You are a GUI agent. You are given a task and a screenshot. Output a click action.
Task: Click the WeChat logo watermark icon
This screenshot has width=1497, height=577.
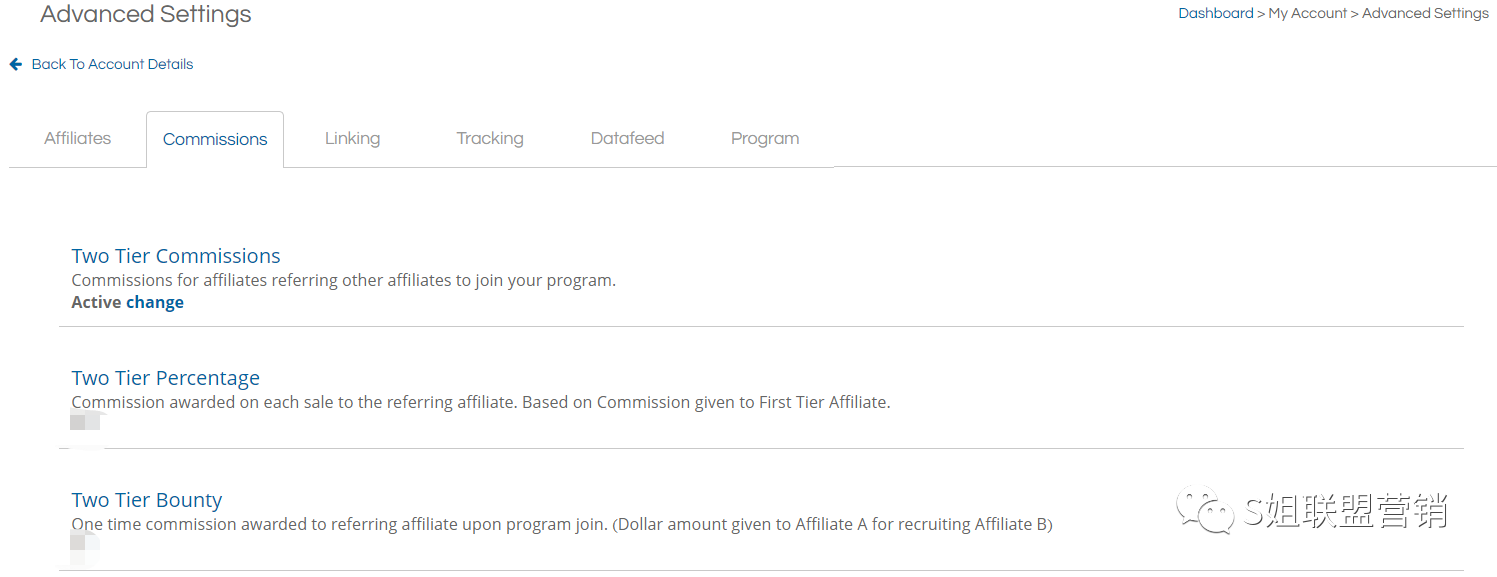pos(1205,510)
